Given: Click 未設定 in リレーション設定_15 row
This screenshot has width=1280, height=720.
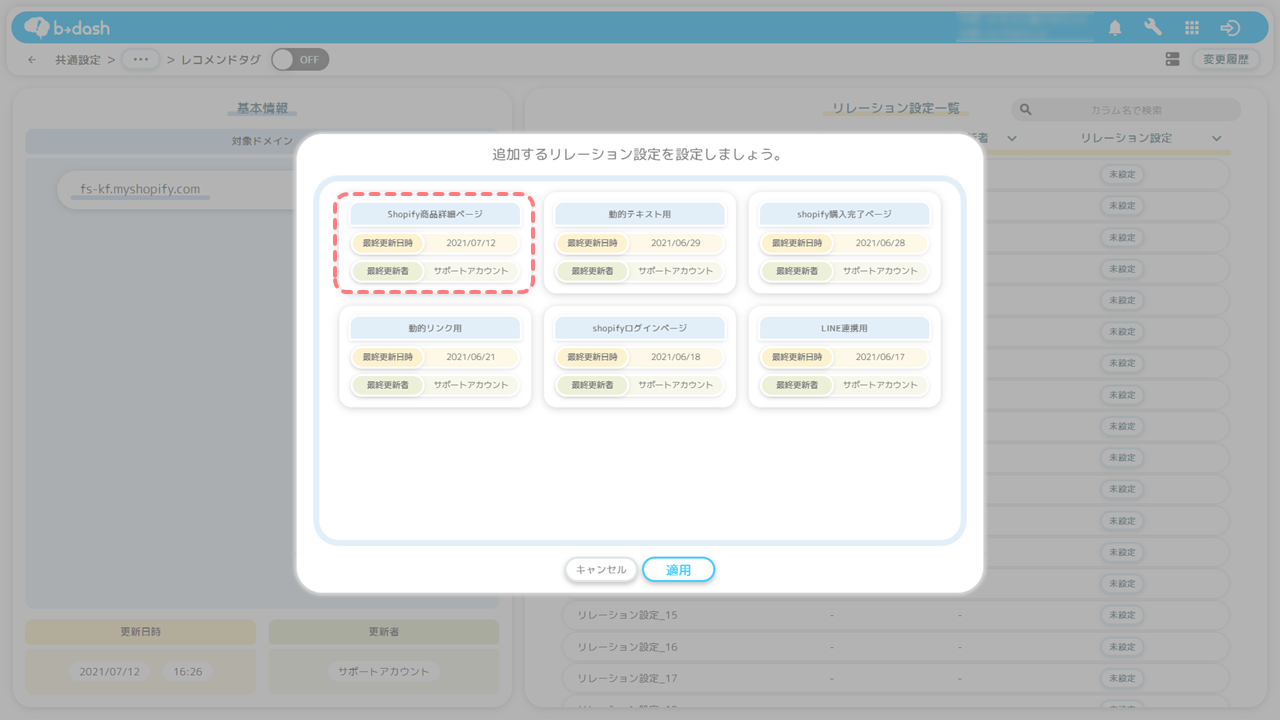Looking at the screenshot, I should 1122,615.
